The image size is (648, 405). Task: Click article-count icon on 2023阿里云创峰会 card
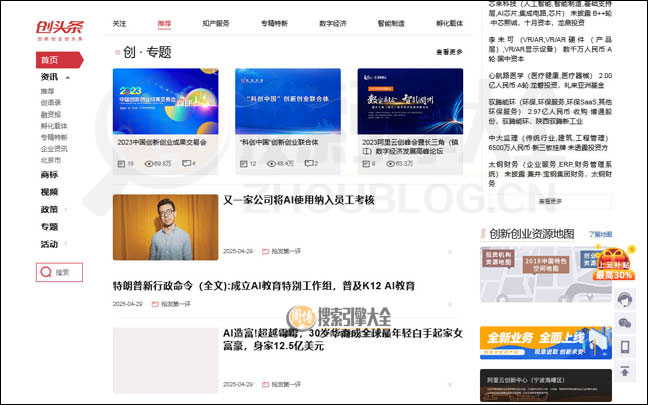366,164
